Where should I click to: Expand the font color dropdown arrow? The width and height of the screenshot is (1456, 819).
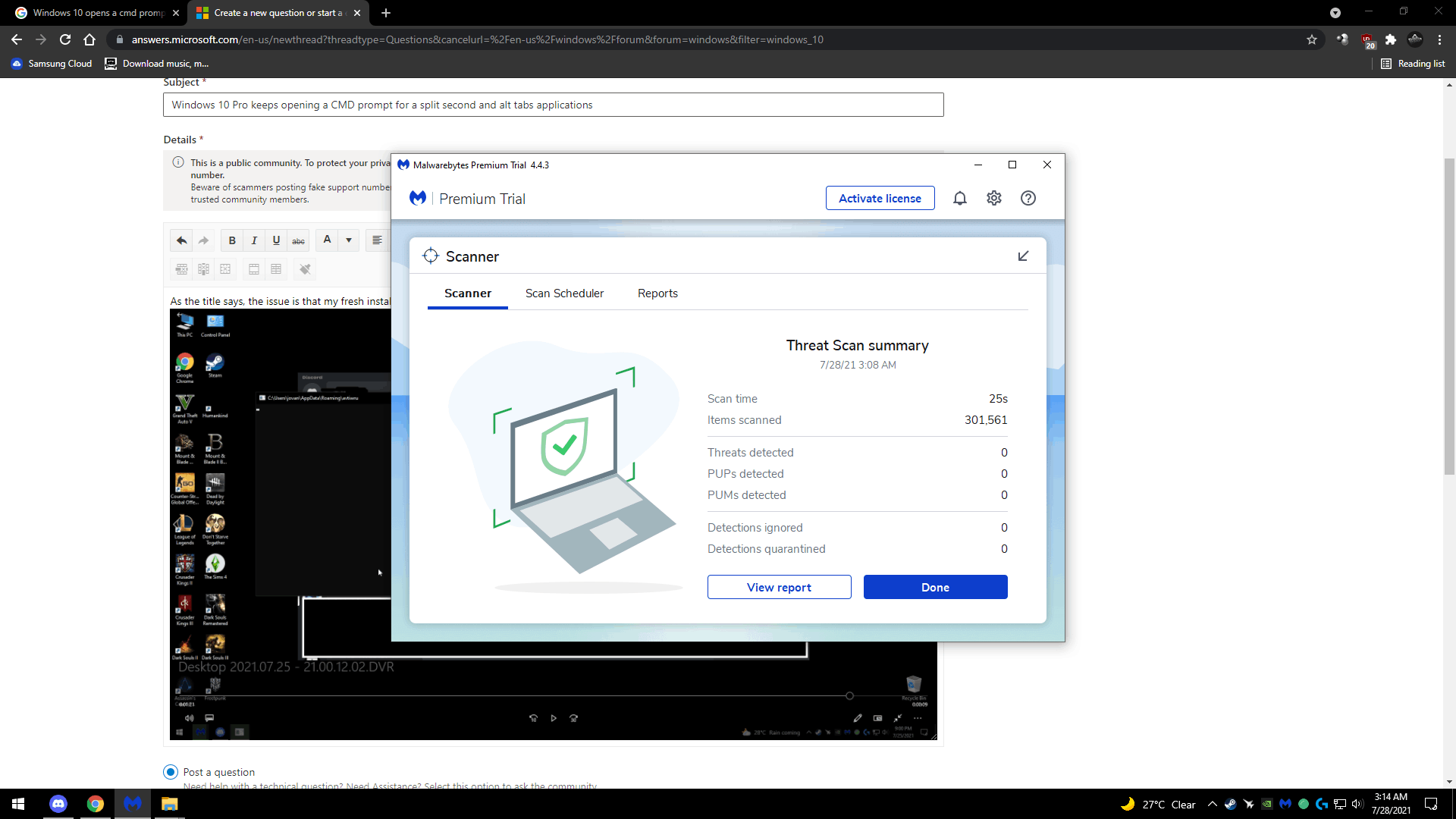[x=349, y=240]
